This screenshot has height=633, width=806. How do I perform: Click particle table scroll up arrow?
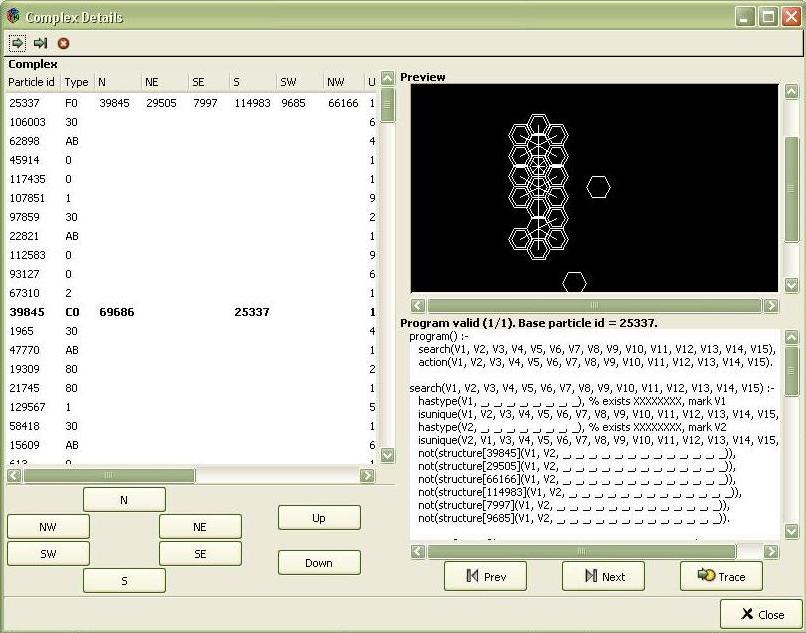[x=388, y=78]
